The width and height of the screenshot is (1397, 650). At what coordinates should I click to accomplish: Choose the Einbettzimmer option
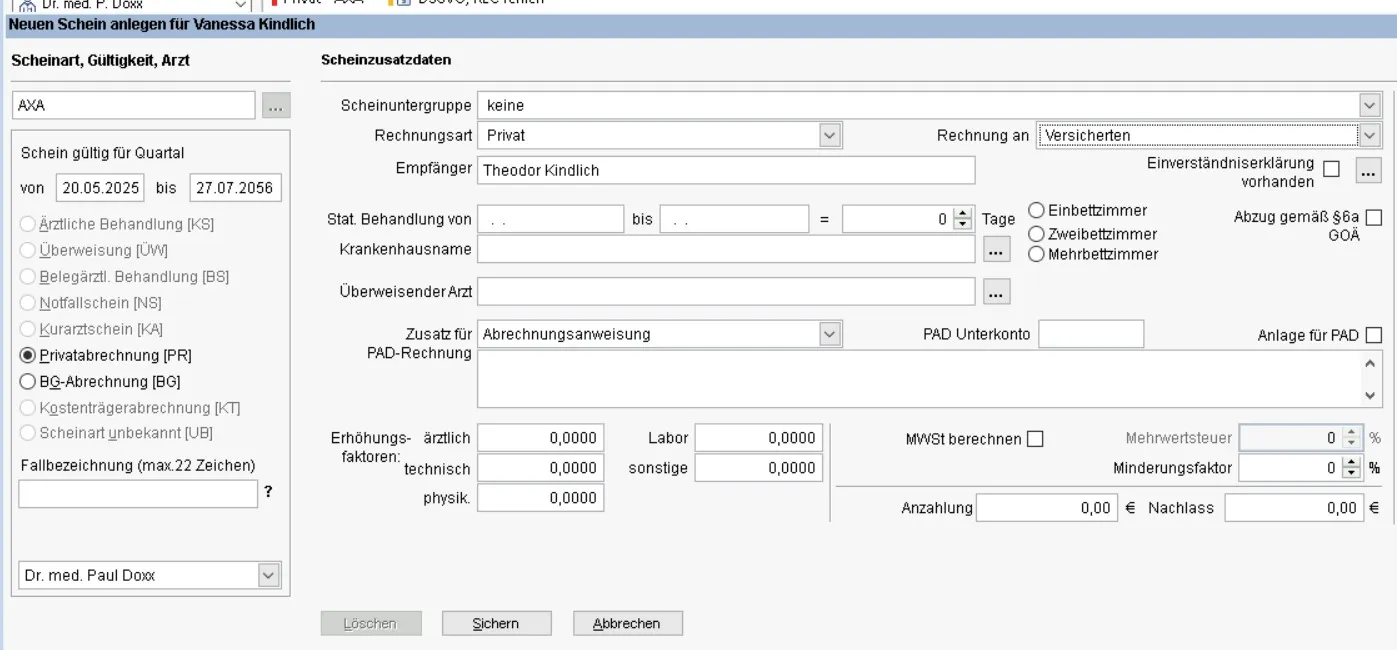[x=1036, y=211]
